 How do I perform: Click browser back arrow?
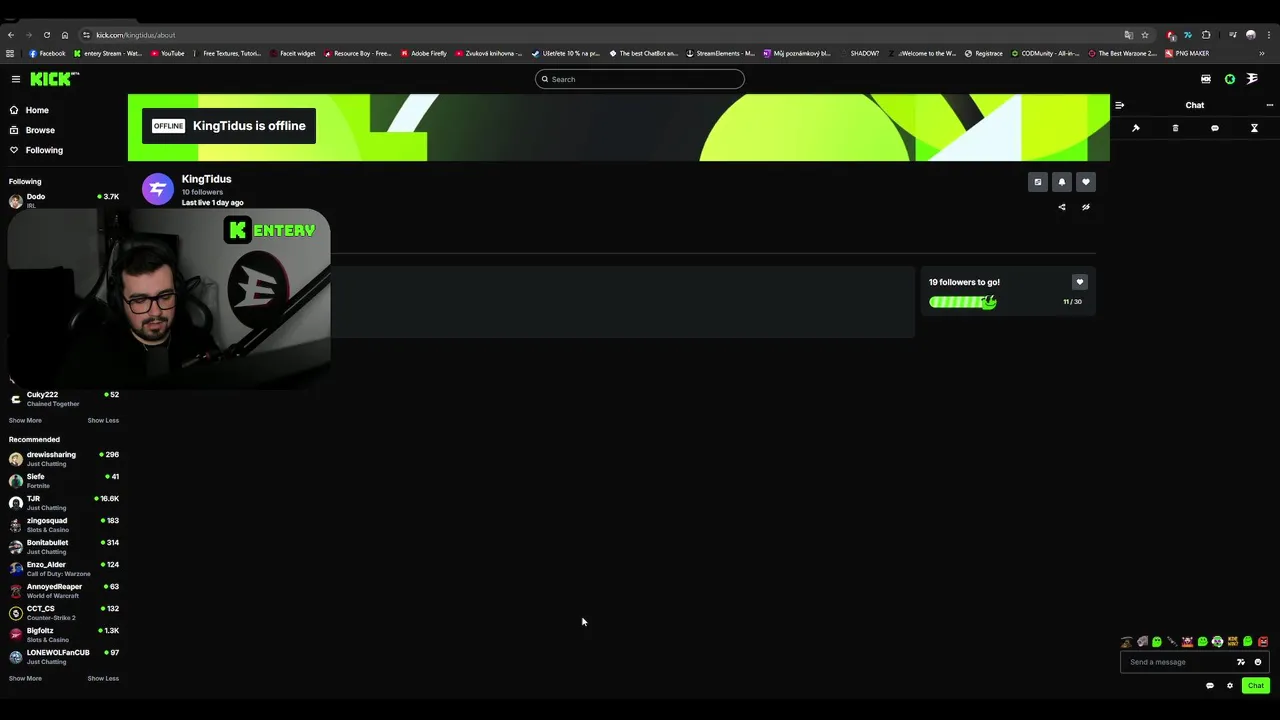click(x=11, y=35)
